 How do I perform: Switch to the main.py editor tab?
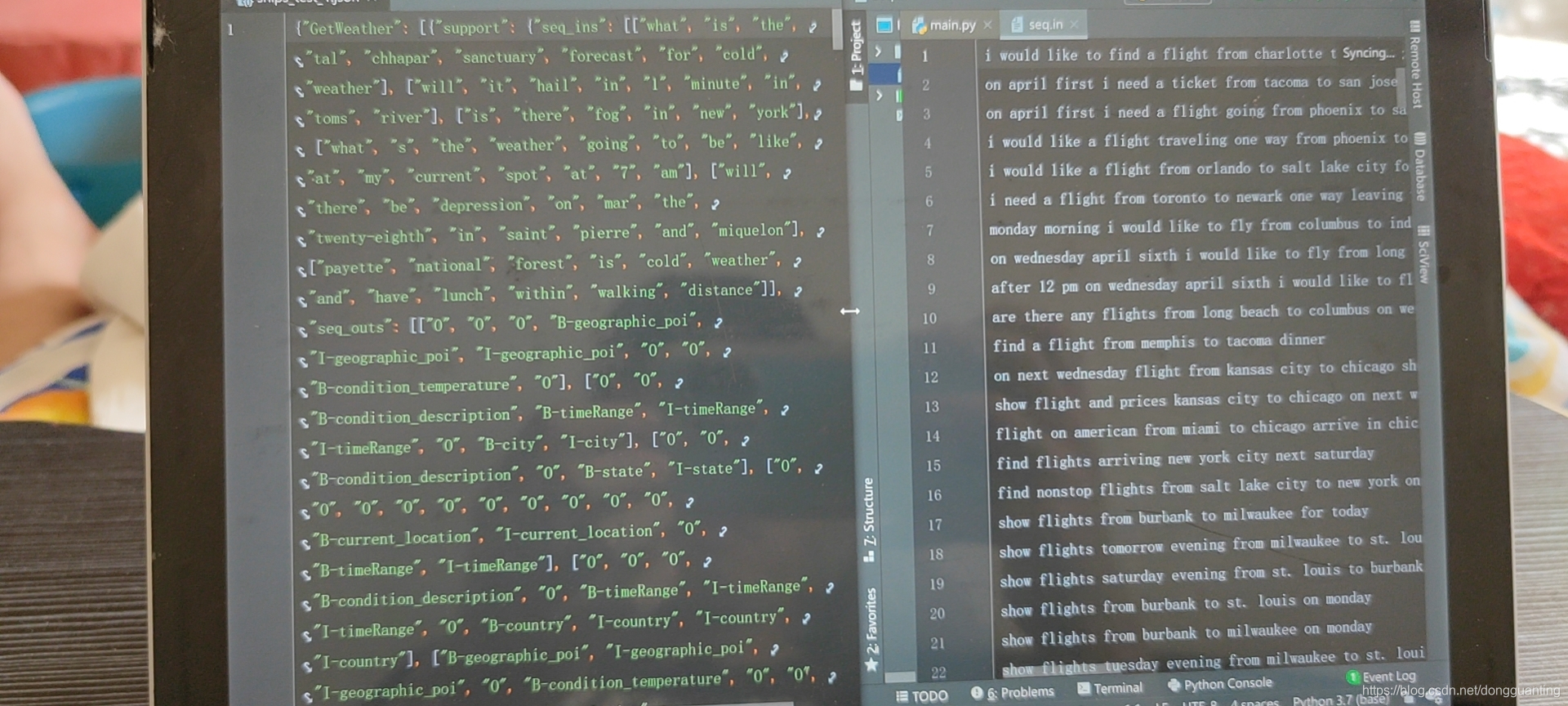[x=952, y=25]
